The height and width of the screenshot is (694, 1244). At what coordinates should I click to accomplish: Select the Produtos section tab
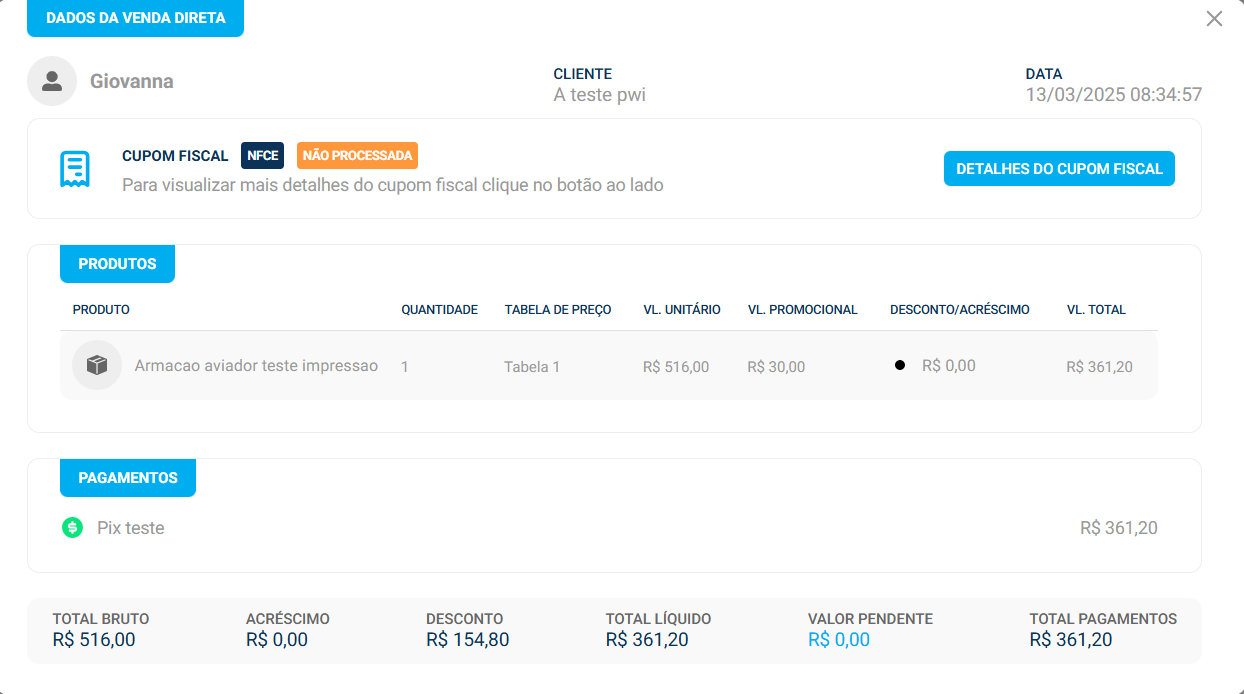pos(117,264)
